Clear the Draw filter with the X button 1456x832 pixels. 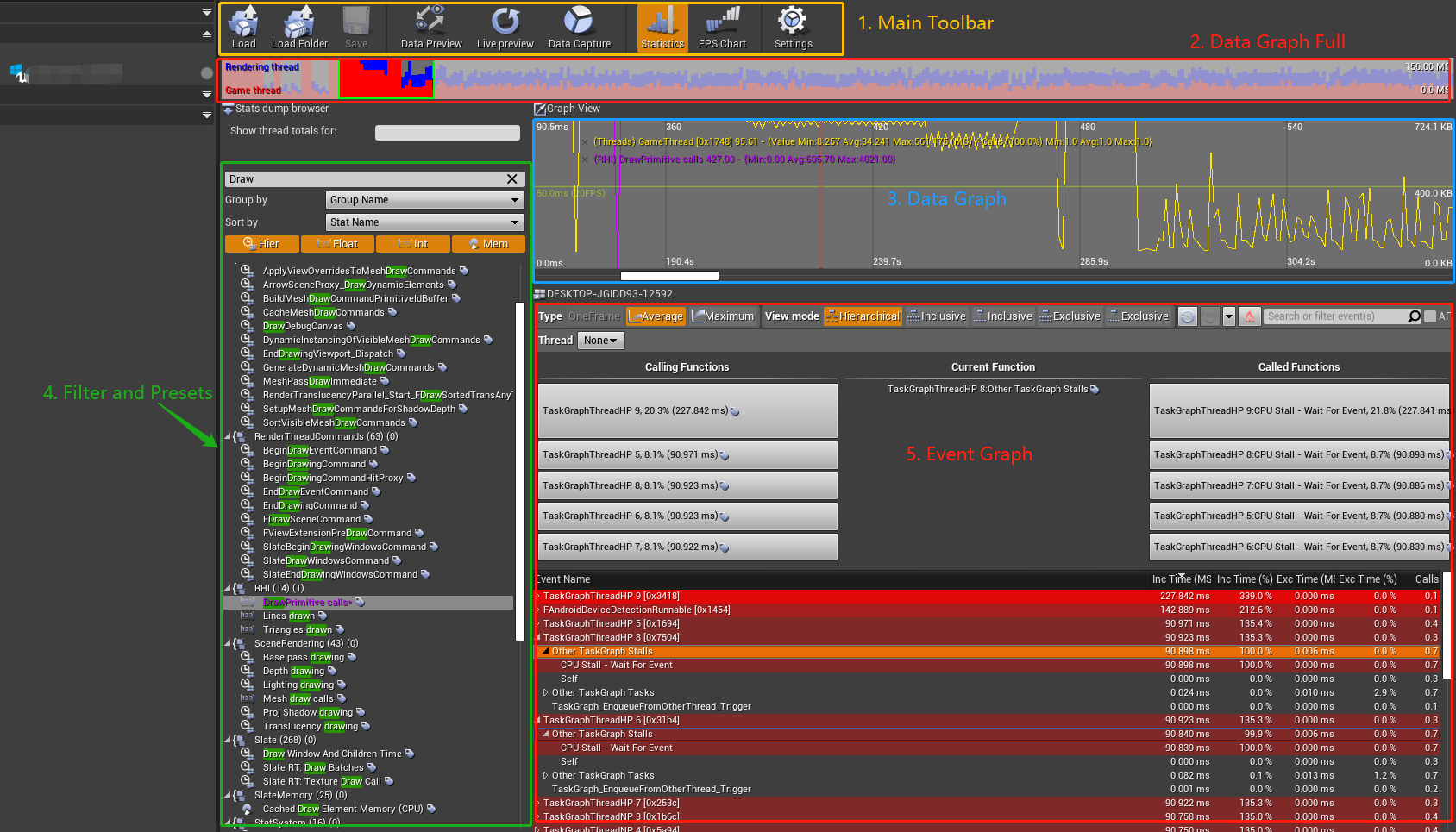point(512,178)
